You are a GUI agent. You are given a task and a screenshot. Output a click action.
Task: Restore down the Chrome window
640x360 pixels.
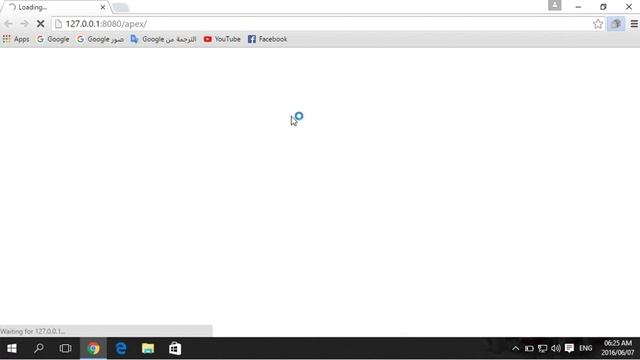click(x=603, y=7)
